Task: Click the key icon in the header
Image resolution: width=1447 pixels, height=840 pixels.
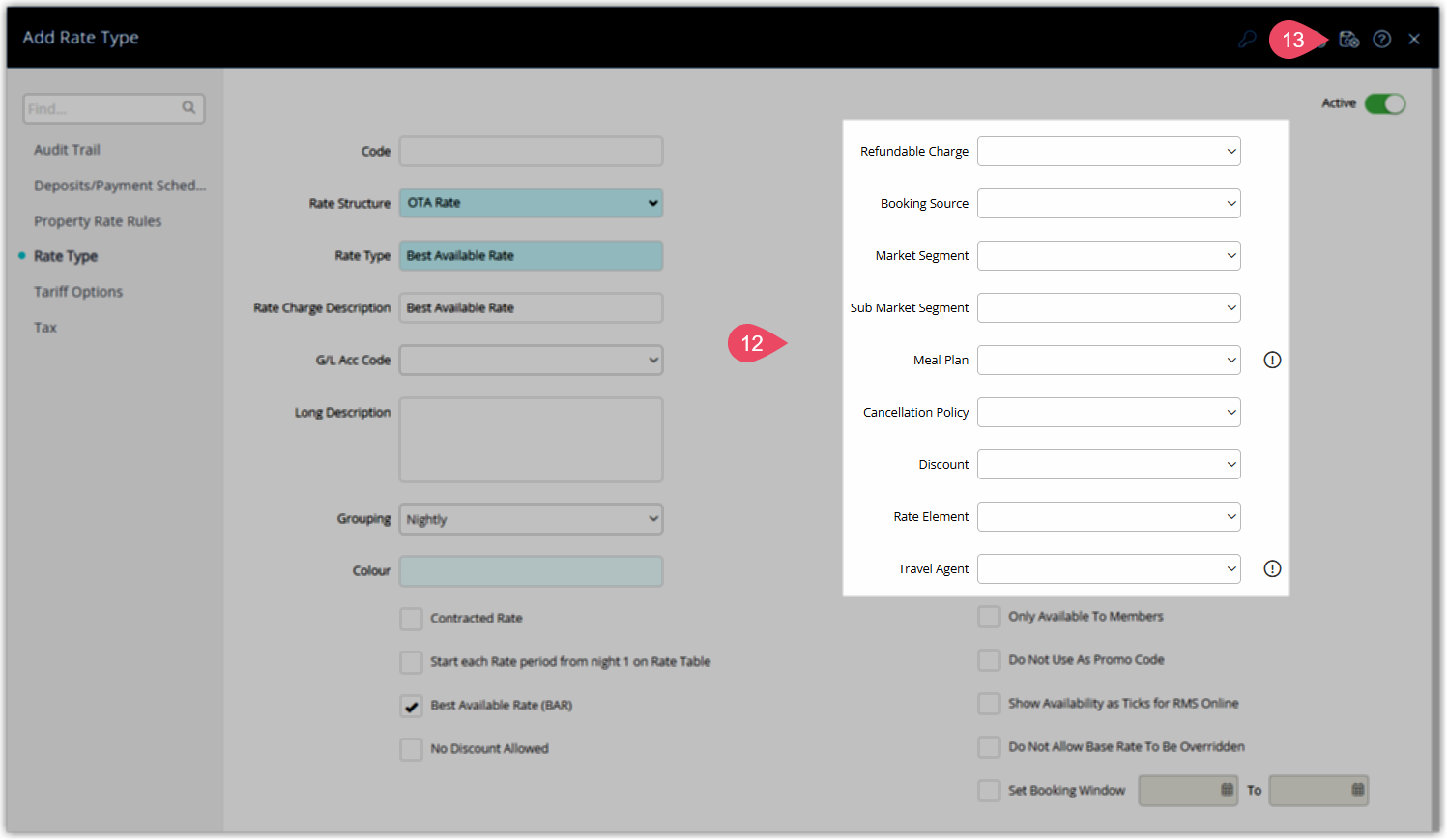Action: click(1248, 39)
